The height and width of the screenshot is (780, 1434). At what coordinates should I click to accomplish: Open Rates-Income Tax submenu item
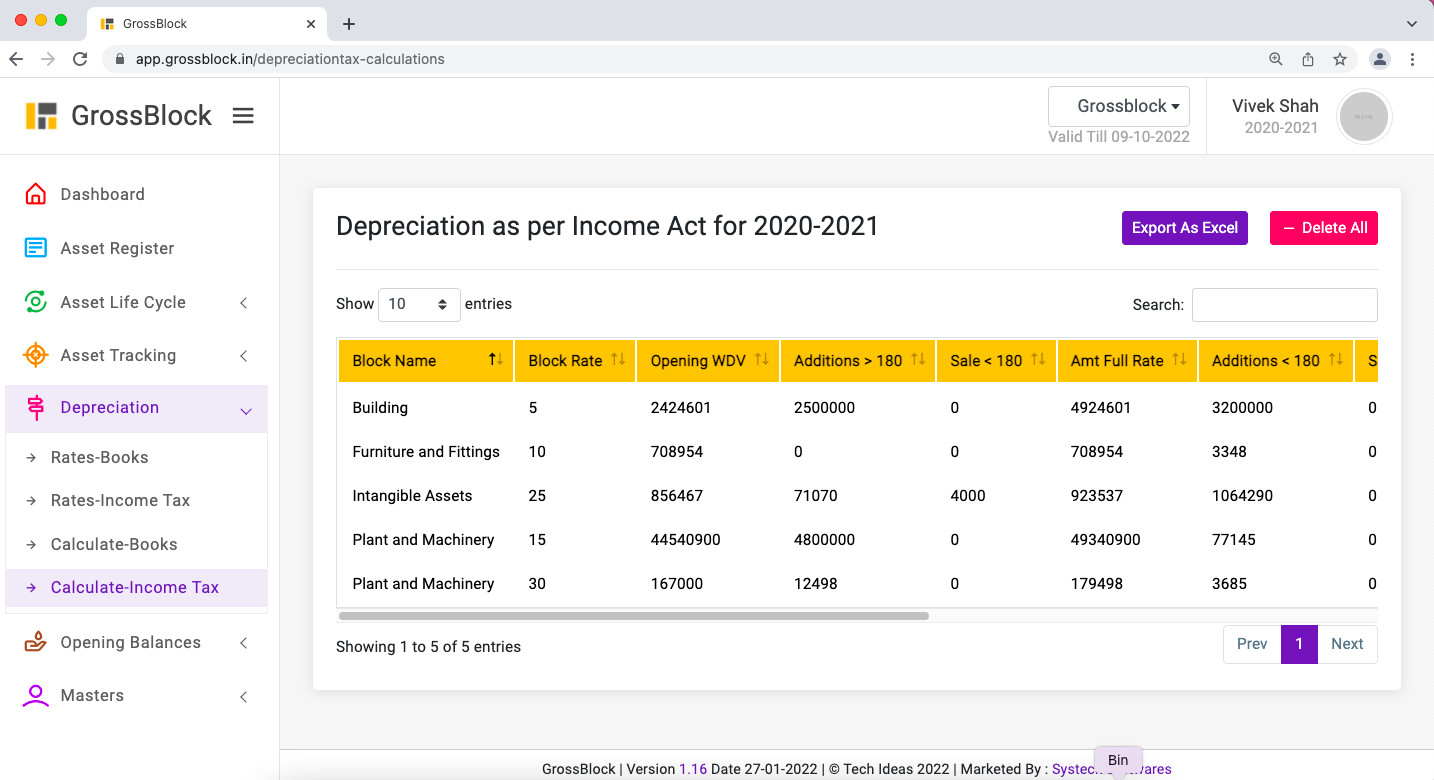pos(120,500)
